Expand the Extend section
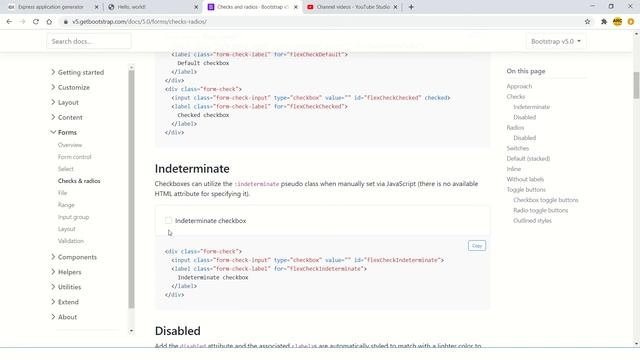640x360 pixels. pyautogui.click(x=65, y=302)
